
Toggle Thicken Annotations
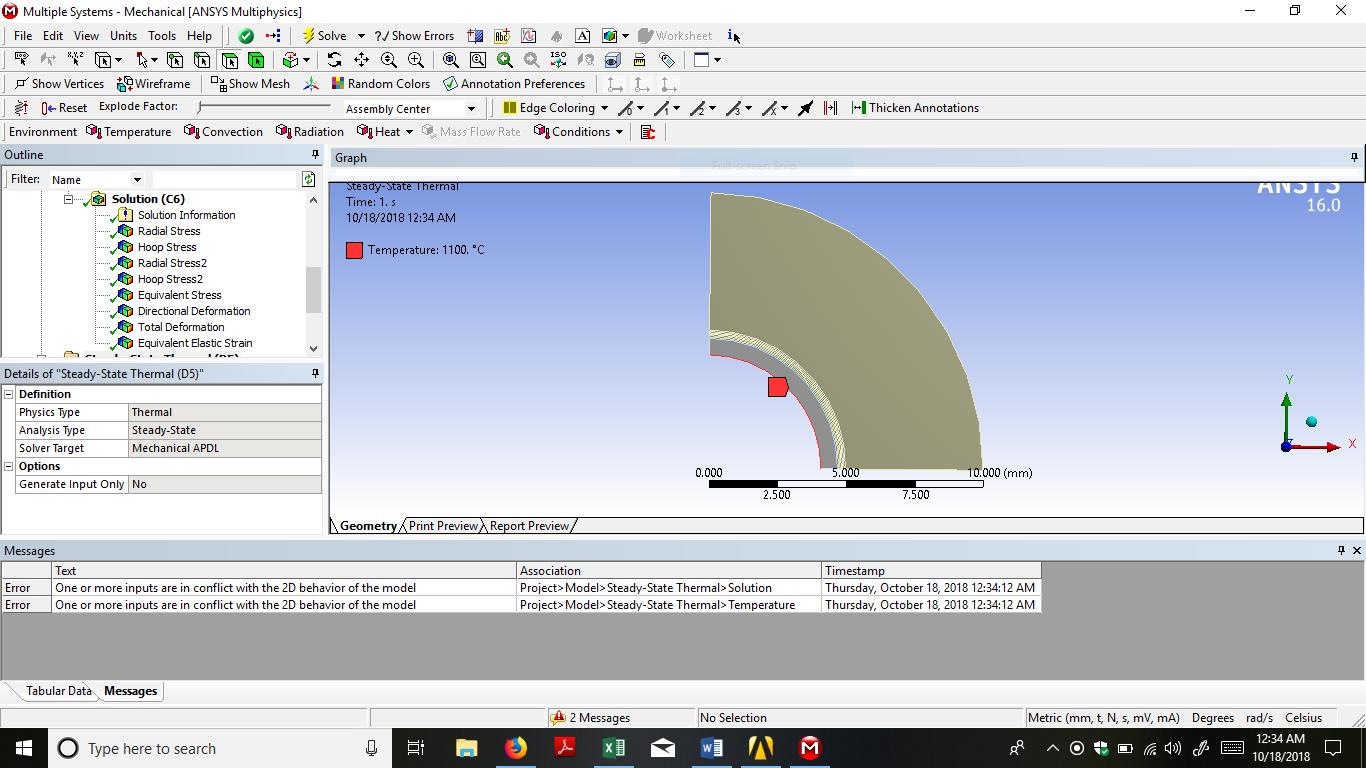(915, 108)
